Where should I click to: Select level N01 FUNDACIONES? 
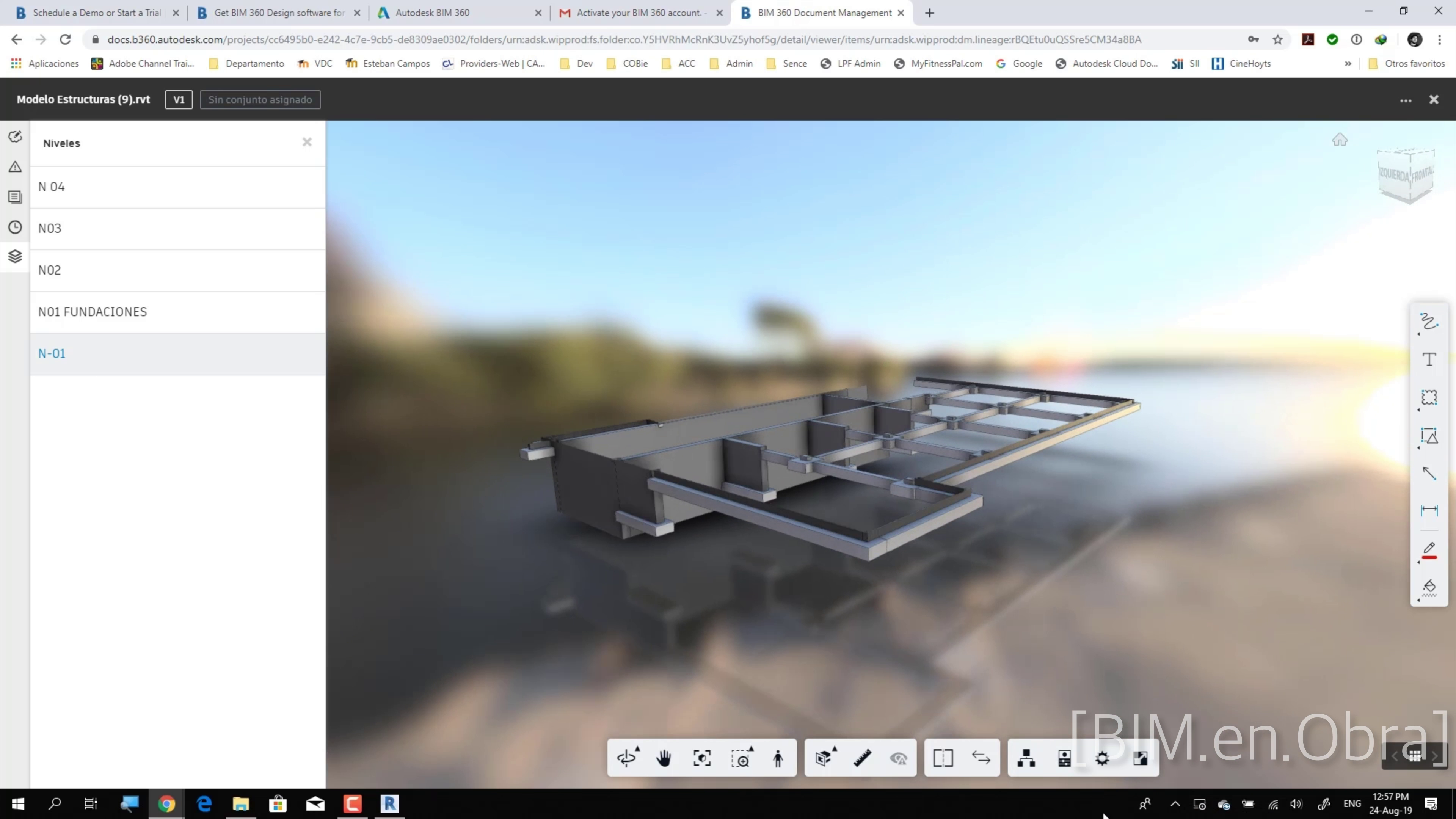point(93,312)
